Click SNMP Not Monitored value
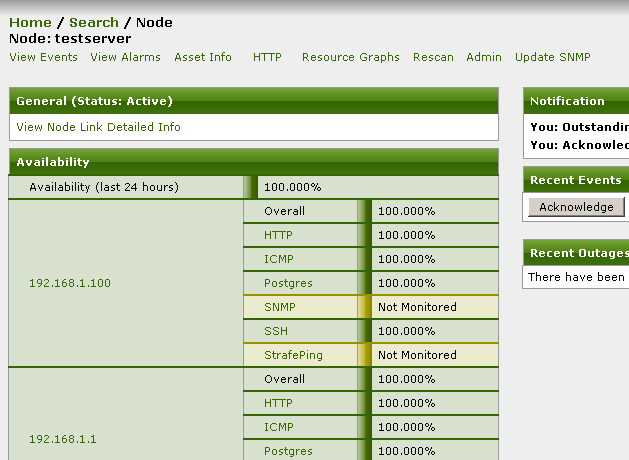The width and height of the screenshot is (629, 460). pyautogui.click(x=417, y=307)
